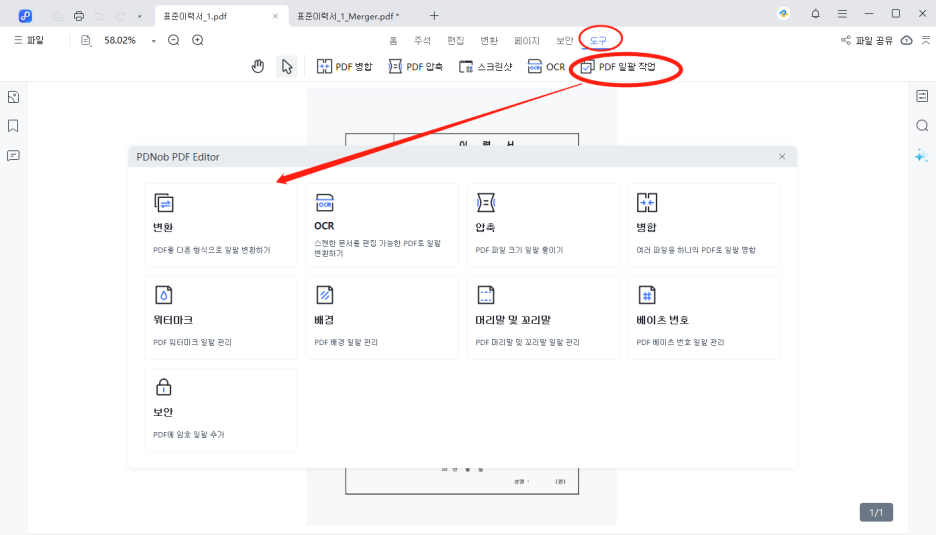Screen dimensions: 936x535
Task: Open quick access toolbar dropdown arrow
Action: (140, 16)
